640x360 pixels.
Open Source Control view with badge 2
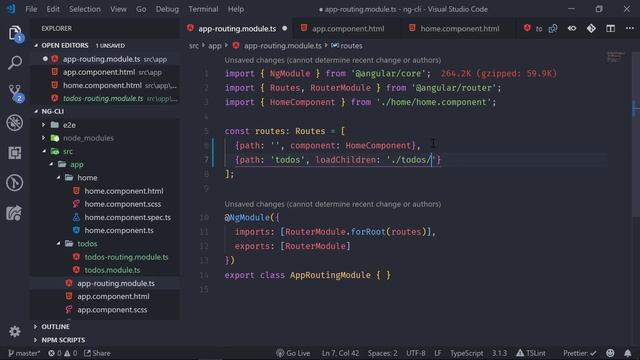[15, 93]
